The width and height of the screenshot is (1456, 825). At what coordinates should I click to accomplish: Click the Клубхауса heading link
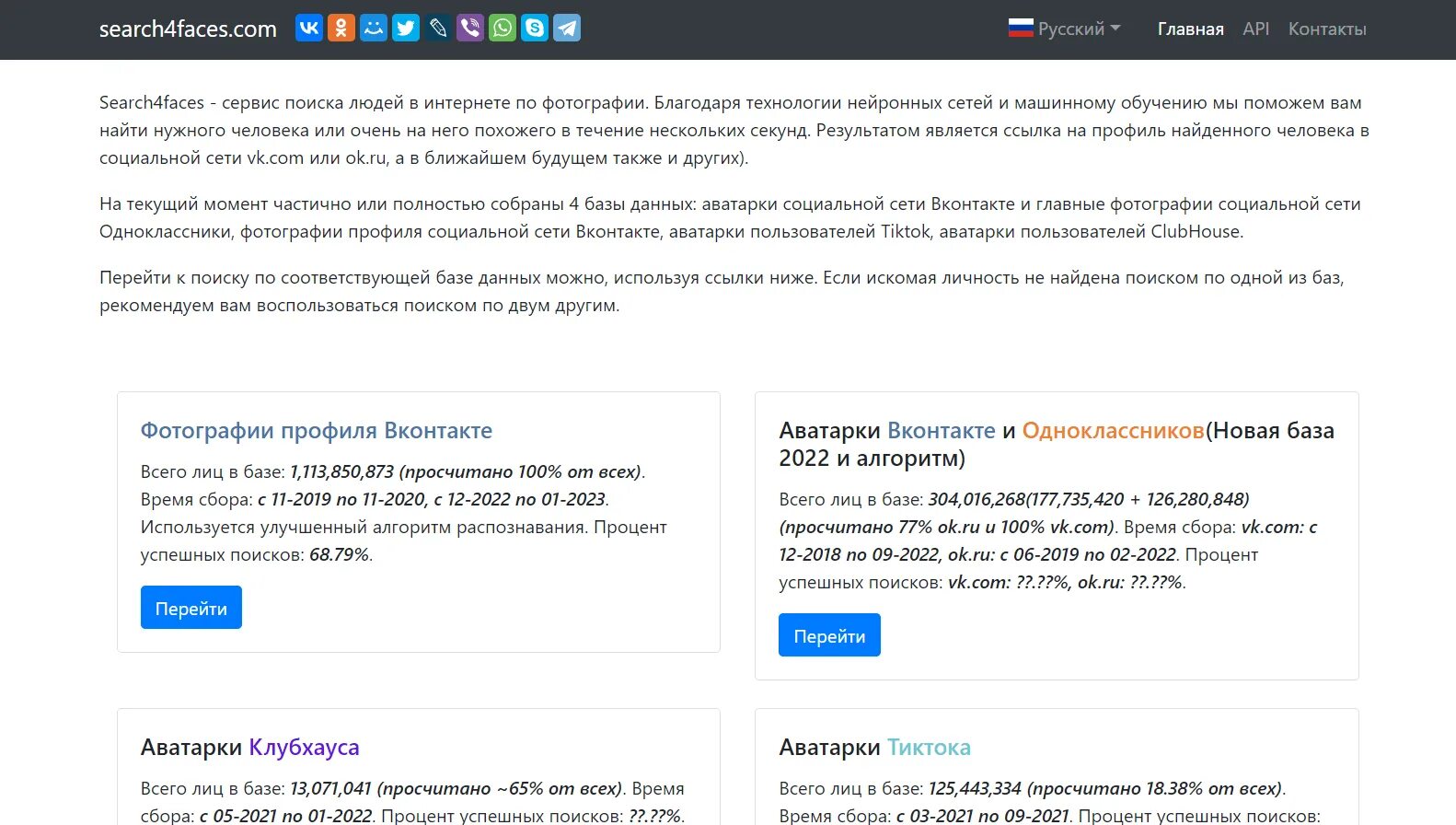coord(304,747)
